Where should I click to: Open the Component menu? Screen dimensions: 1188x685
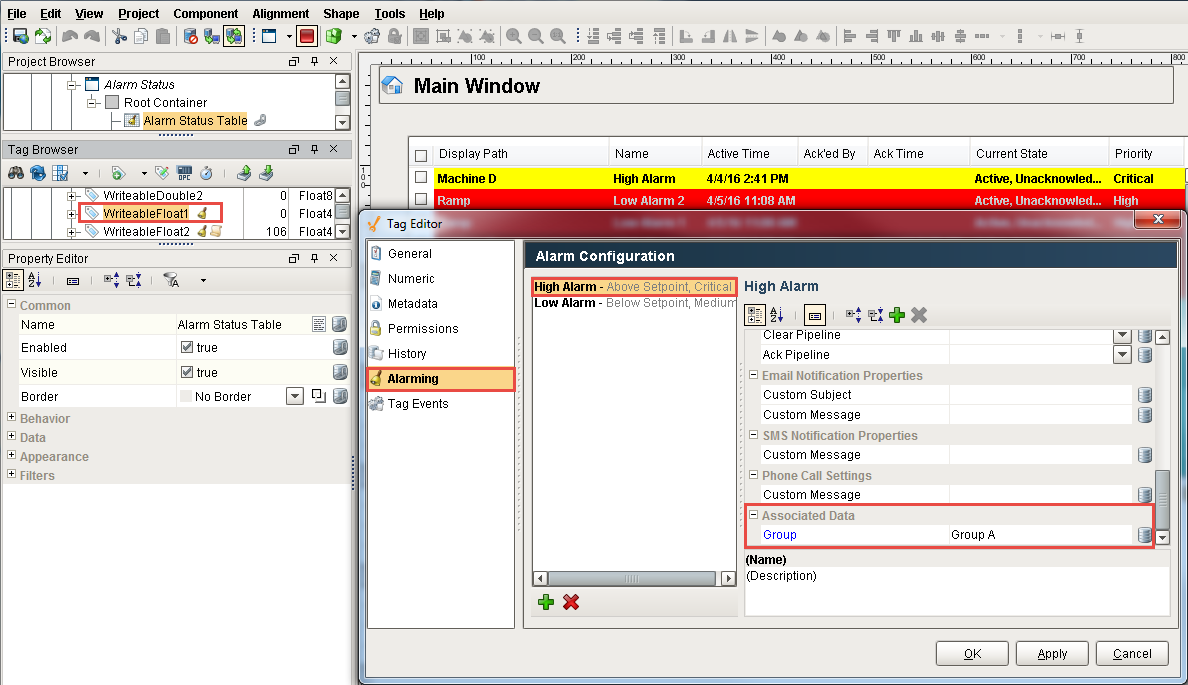[205, 14]
